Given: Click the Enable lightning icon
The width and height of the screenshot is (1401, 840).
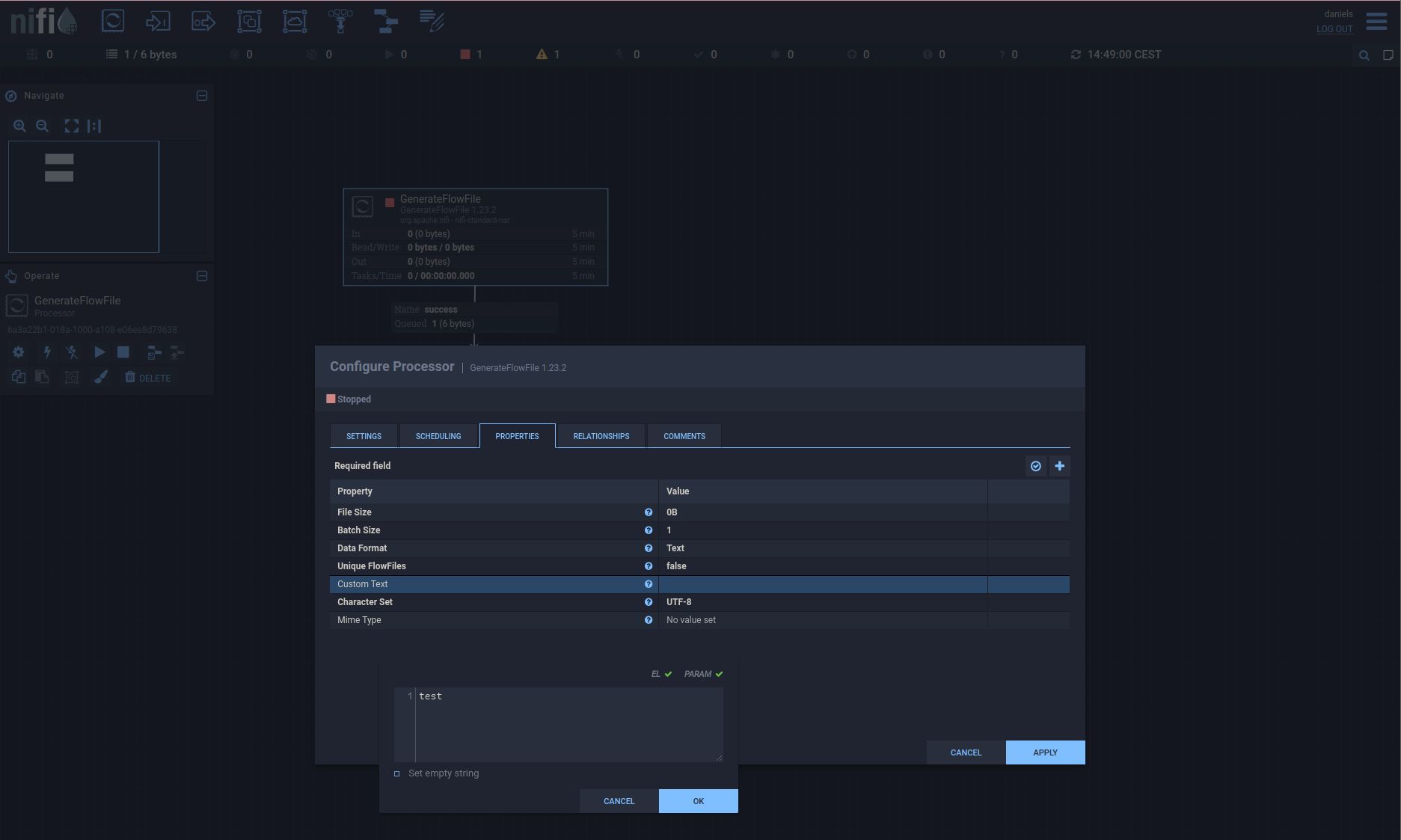Looking at the screenshot, I should pyautogui.click(x=47, y=352).
